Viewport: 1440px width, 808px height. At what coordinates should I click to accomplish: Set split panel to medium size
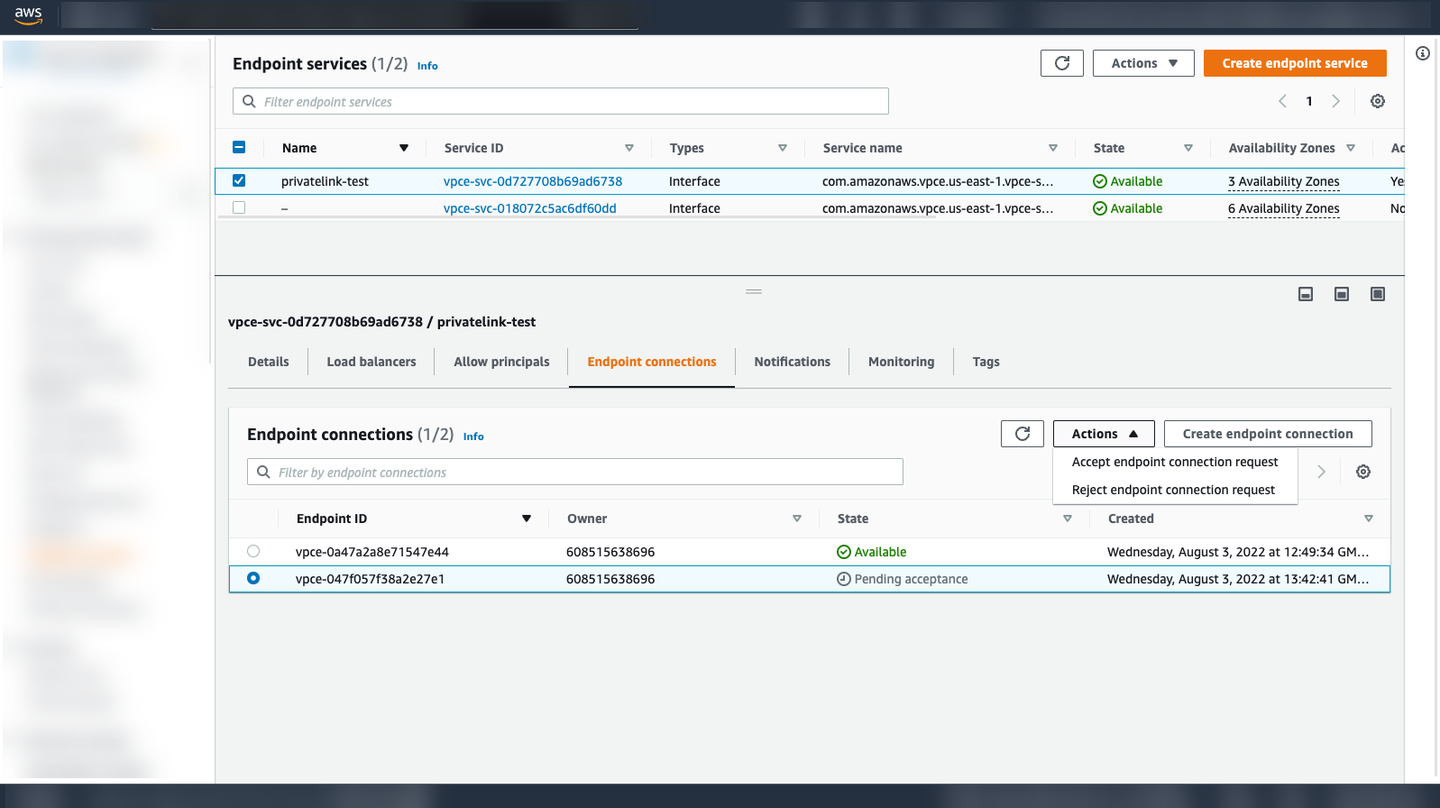[x=1342, y=294]
